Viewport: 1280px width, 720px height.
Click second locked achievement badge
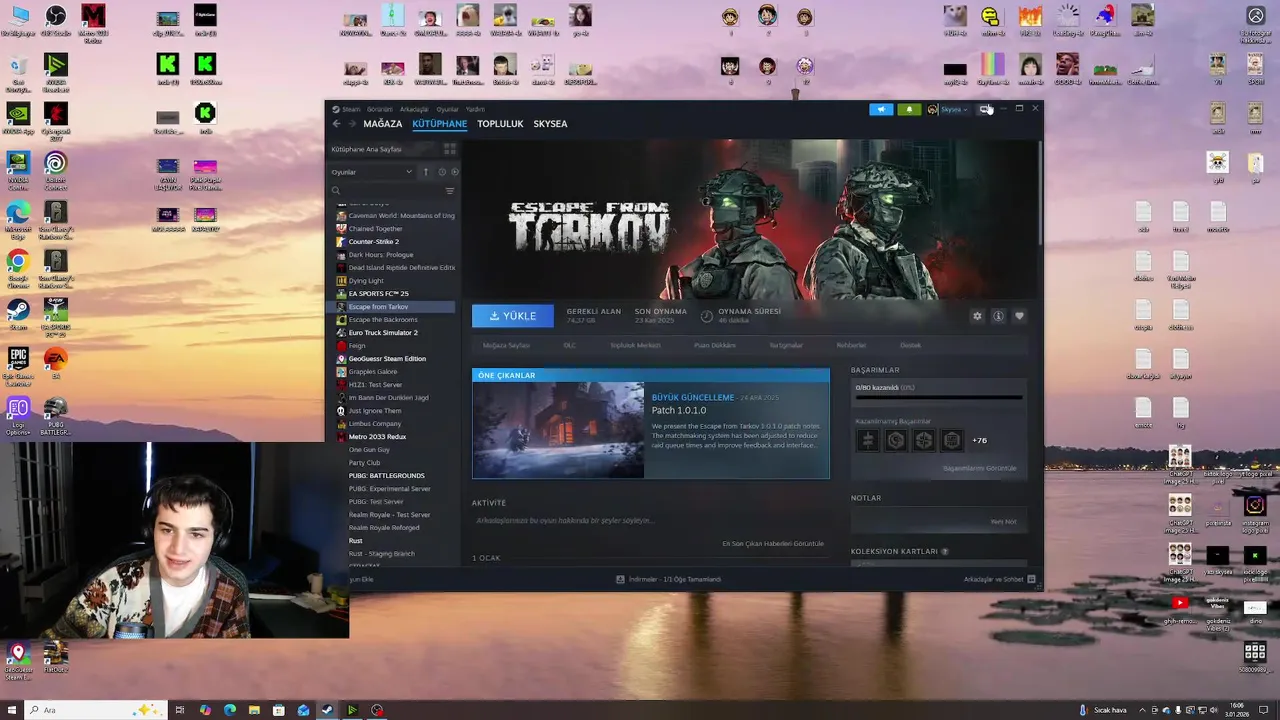896,440
